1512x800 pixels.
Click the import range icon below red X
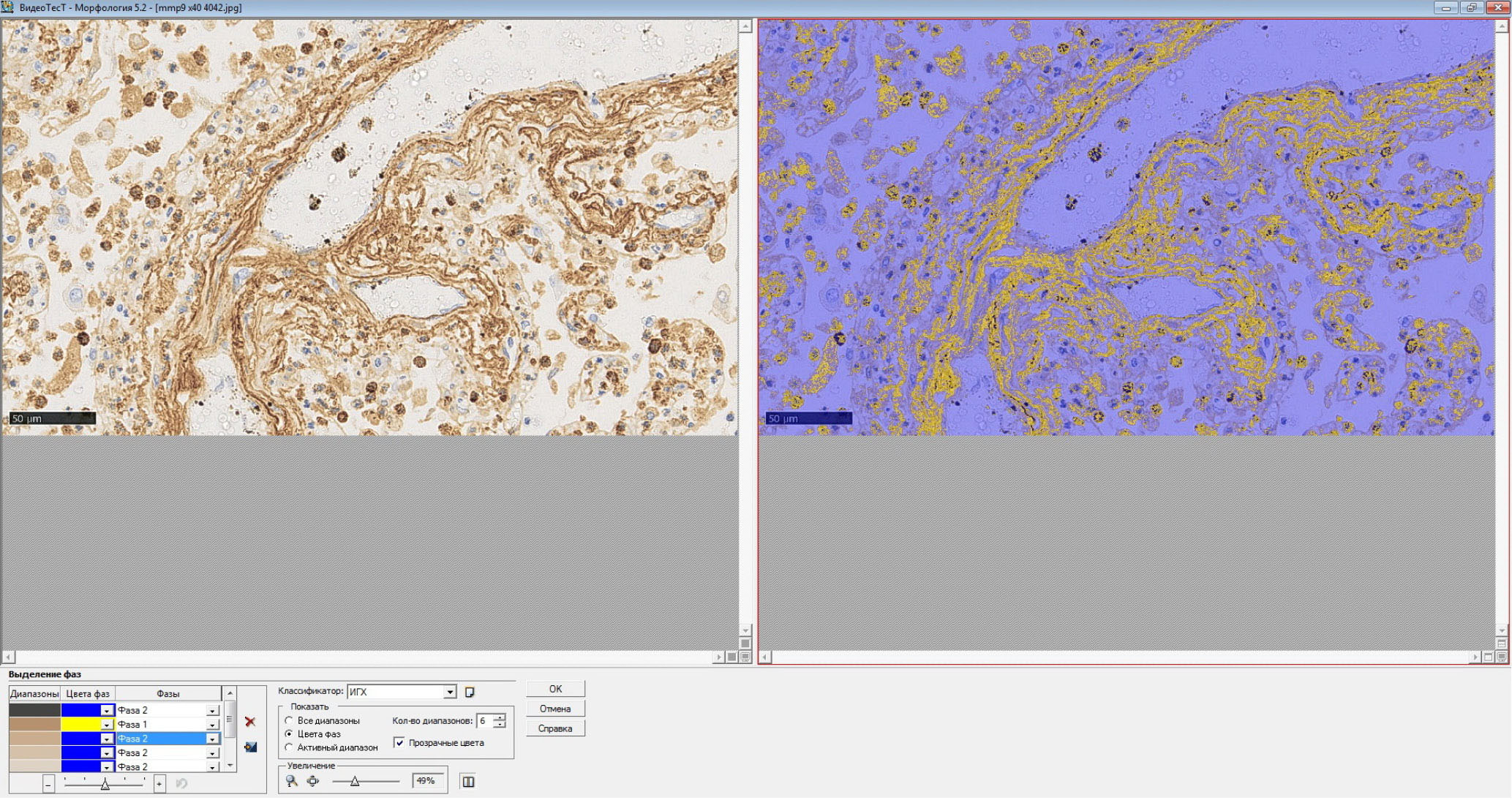click(250, 747)
